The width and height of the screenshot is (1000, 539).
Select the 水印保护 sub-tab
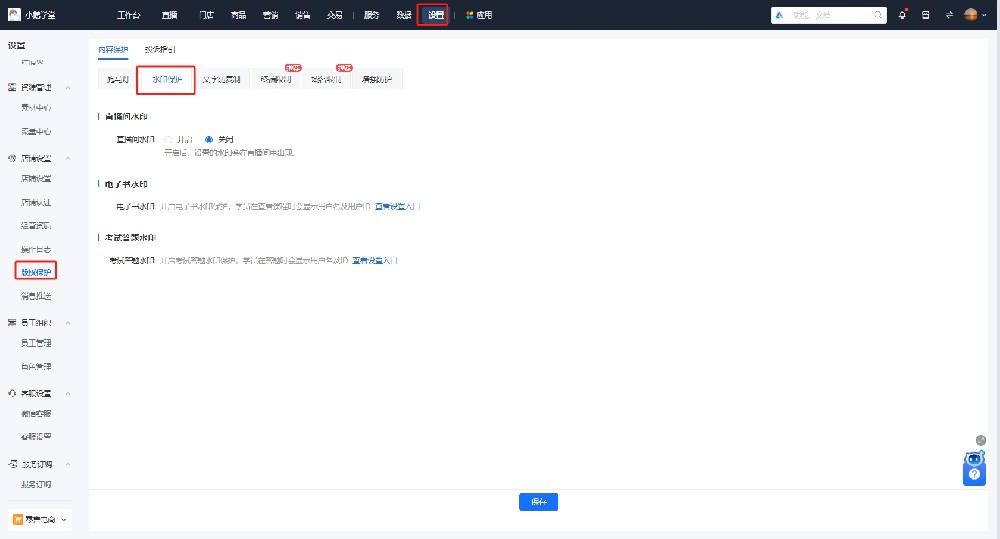167,80
